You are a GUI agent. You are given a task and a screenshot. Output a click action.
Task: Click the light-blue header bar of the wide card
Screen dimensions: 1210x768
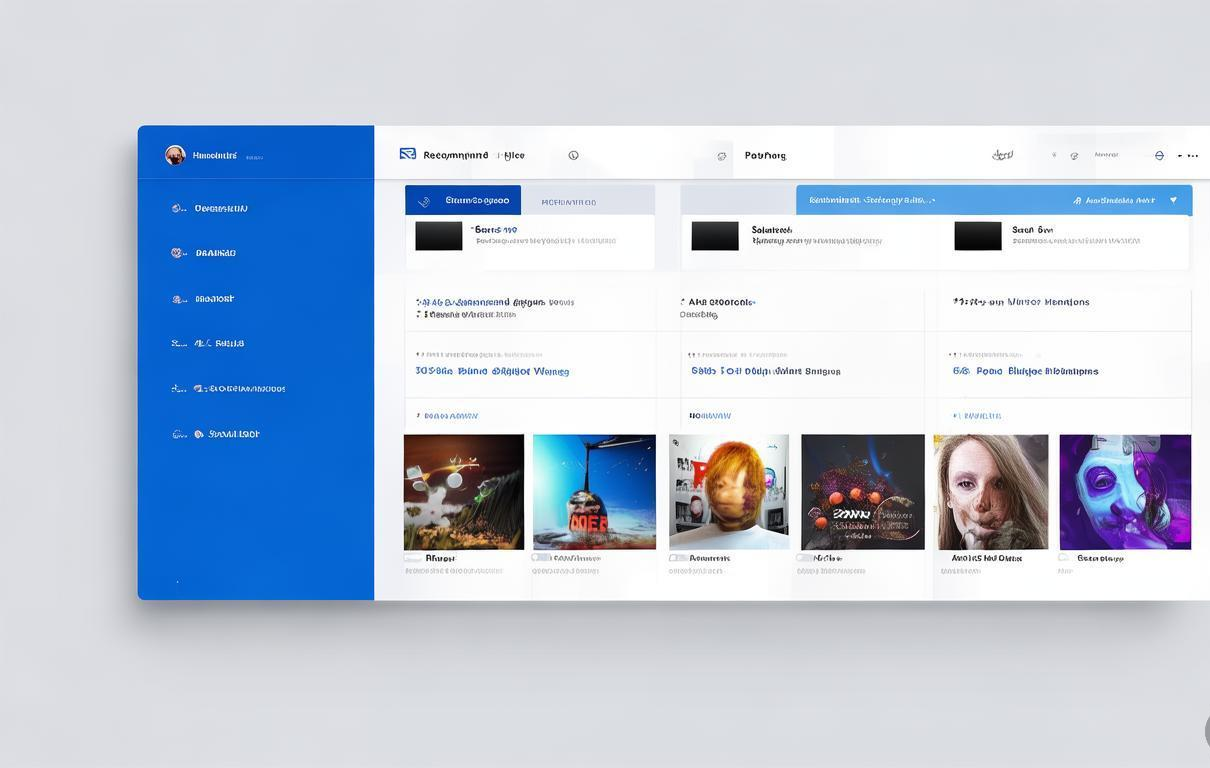[x=994, y=200]
